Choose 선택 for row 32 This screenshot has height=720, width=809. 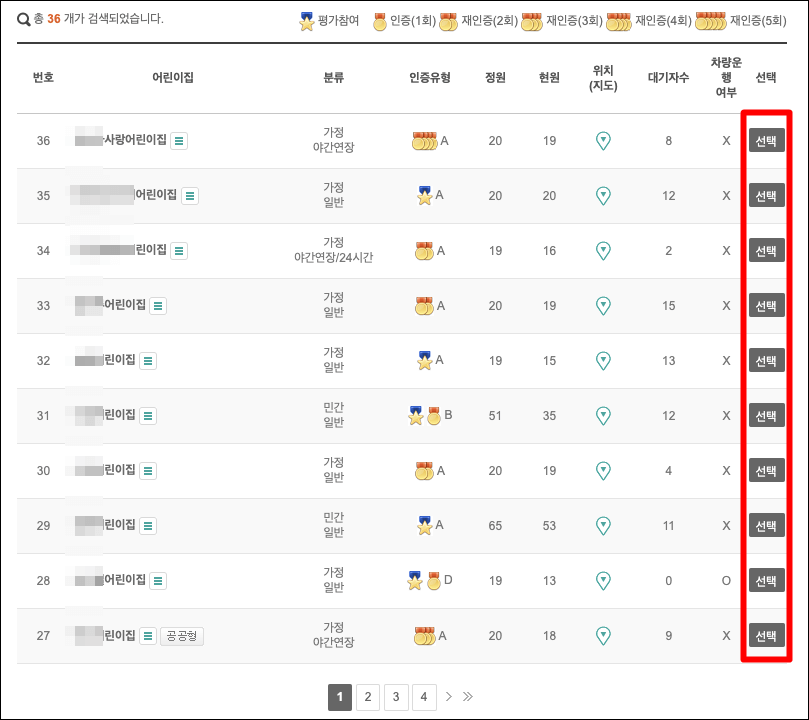767,361
